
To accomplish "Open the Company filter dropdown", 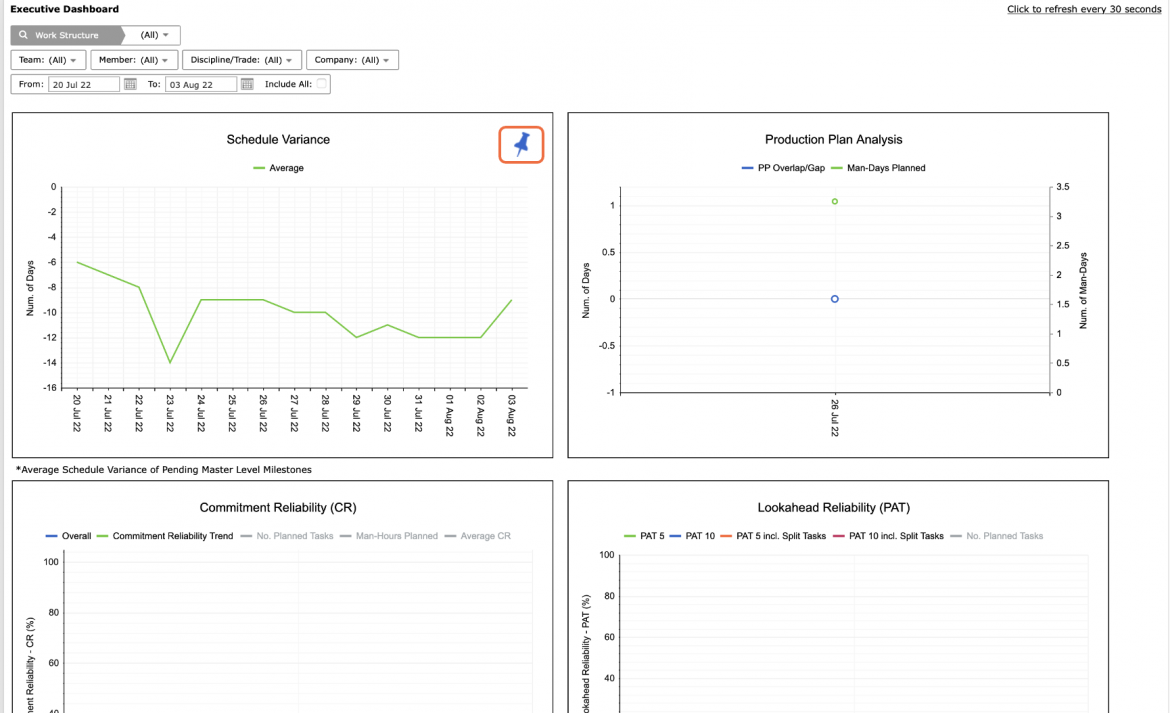I will (352, 60).
